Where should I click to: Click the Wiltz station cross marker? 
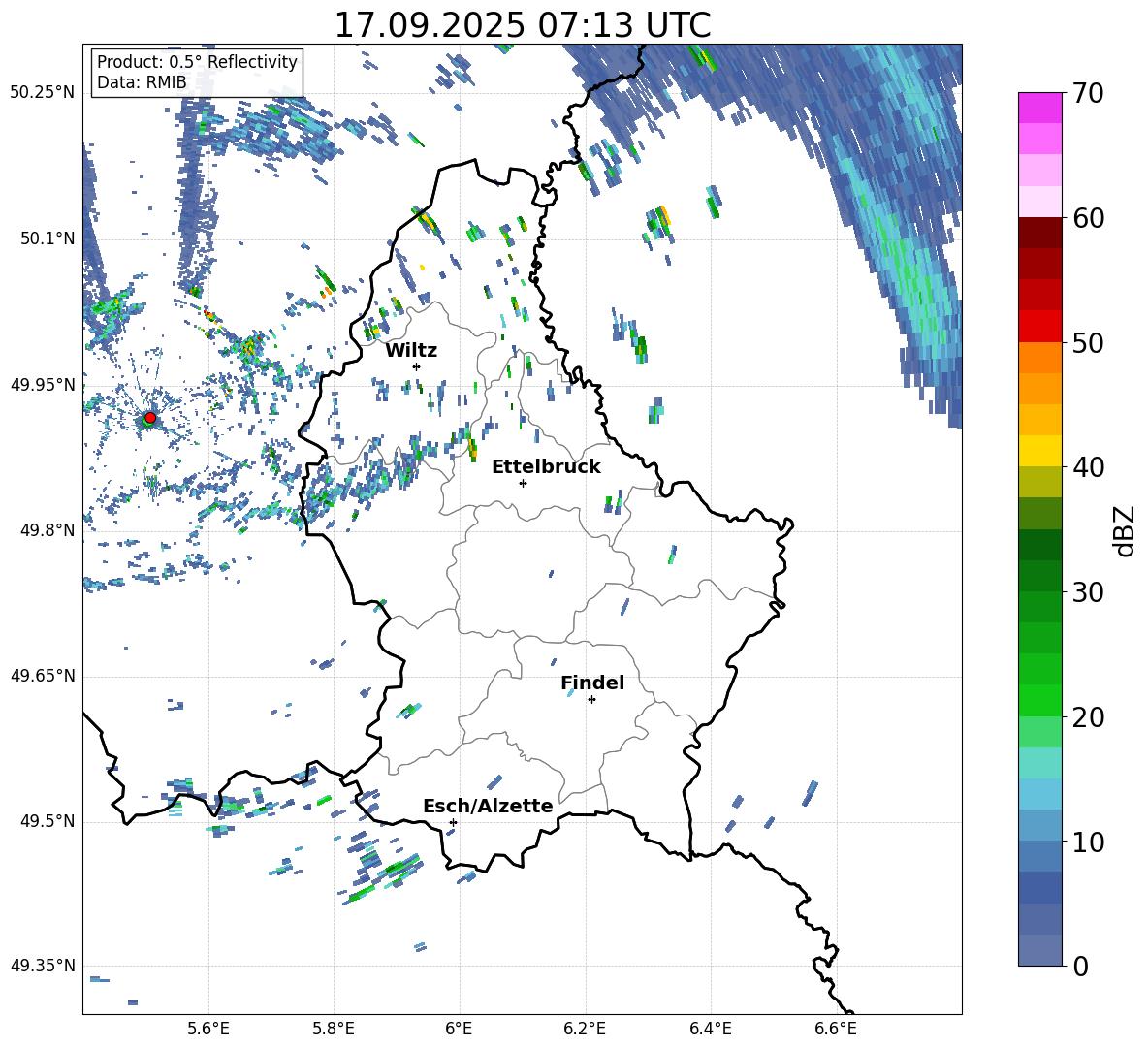417,366
